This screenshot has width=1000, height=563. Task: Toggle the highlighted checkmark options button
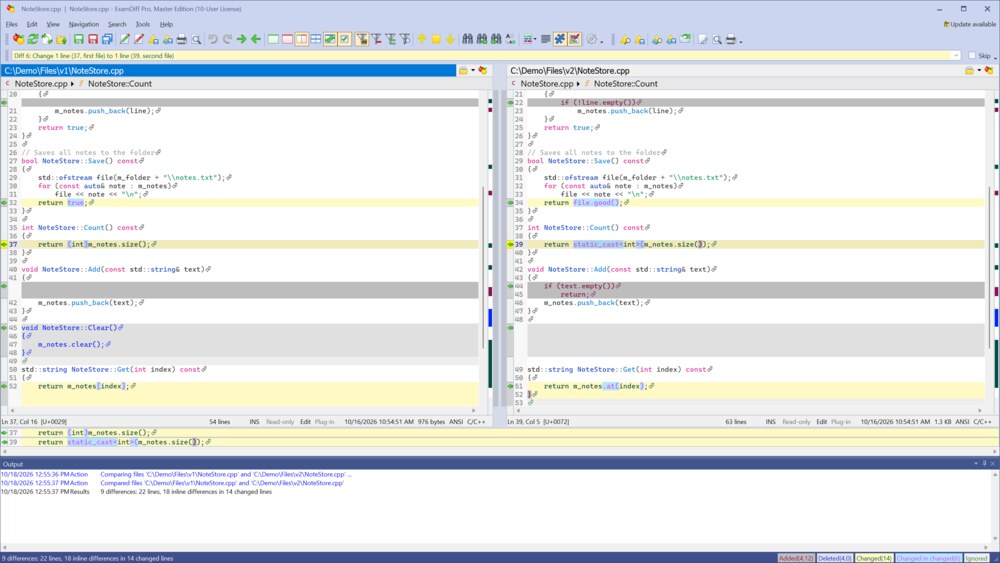[344, 40]
